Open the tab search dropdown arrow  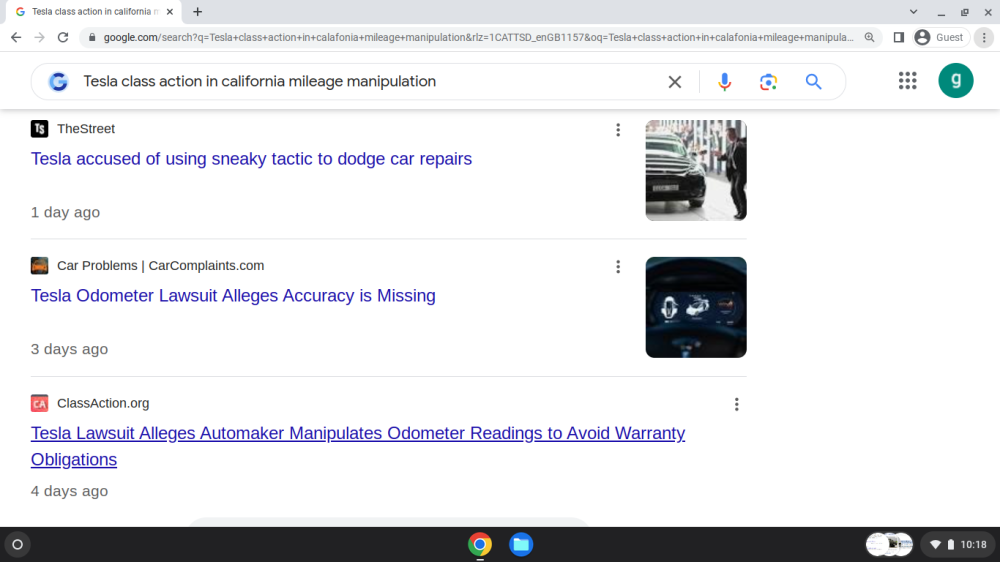tap(913, 11)
